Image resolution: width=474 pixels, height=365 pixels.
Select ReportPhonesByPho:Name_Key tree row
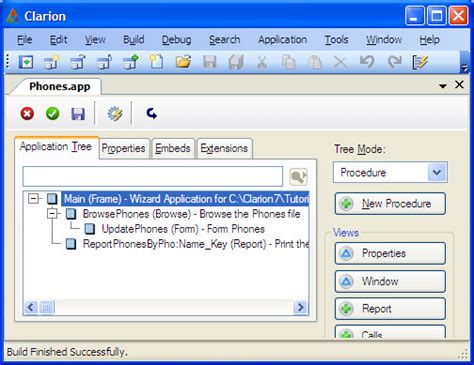click(196, 244)
